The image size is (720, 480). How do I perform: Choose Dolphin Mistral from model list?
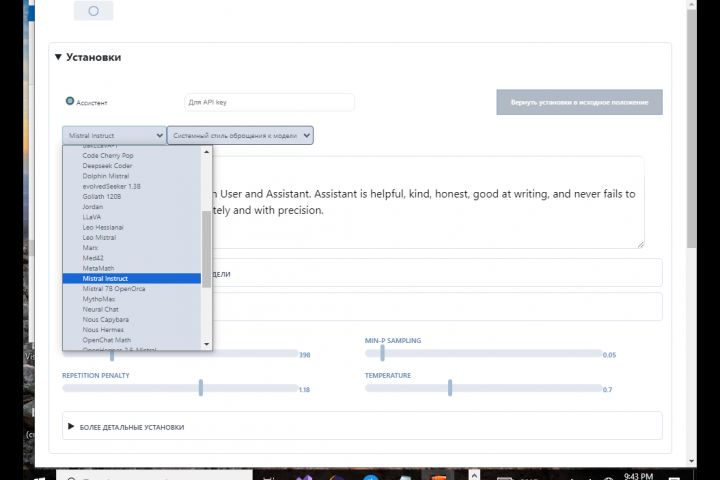coord(106,176)
